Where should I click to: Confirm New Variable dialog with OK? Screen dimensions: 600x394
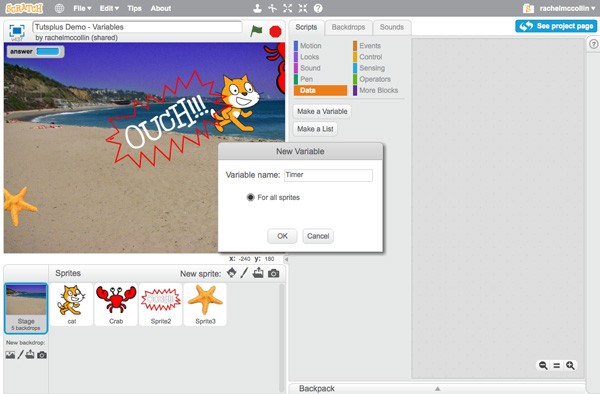click(282, 236)
